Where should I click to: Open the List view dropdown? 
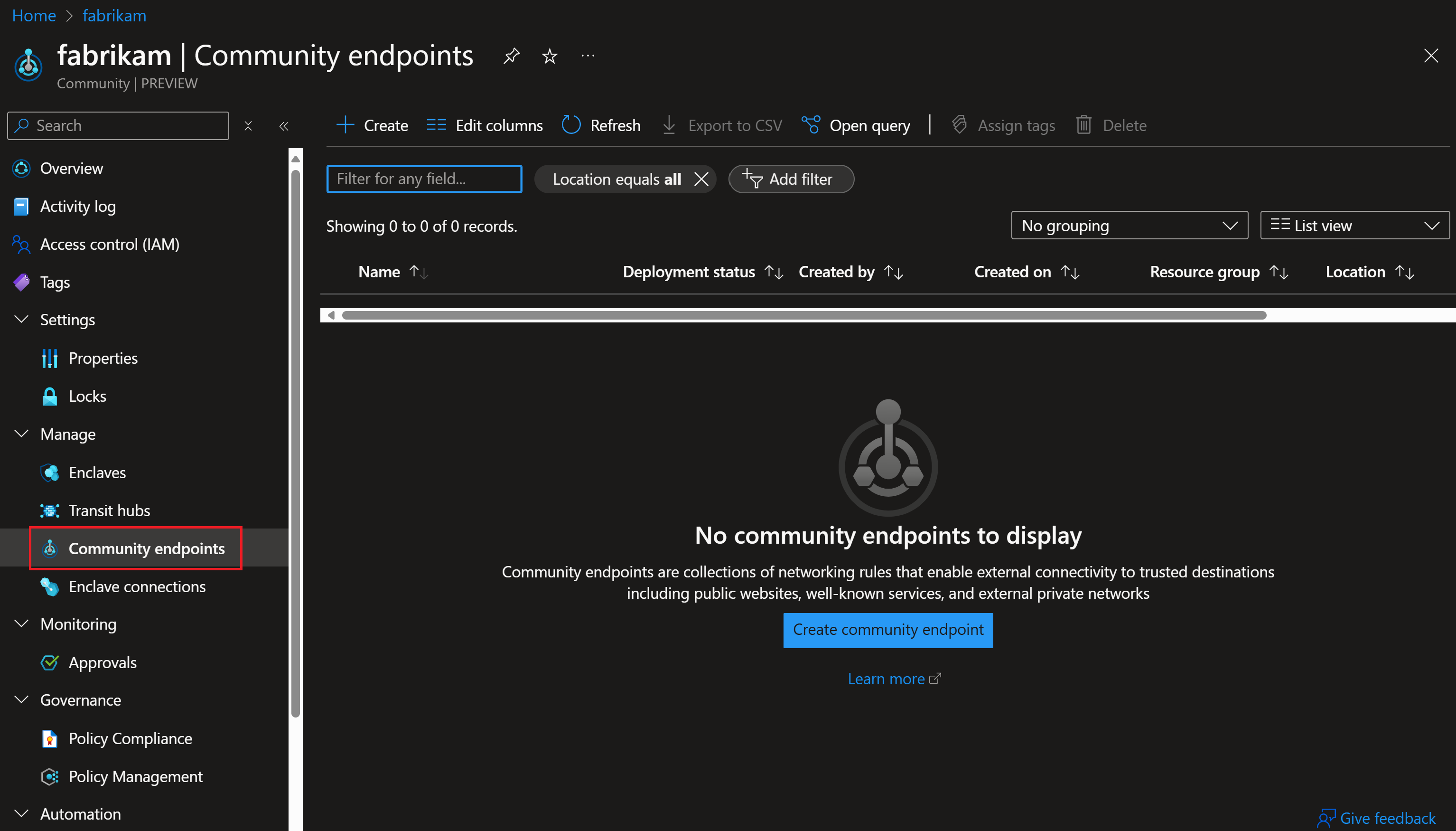pyautogui.click(x=1354, y=226)
